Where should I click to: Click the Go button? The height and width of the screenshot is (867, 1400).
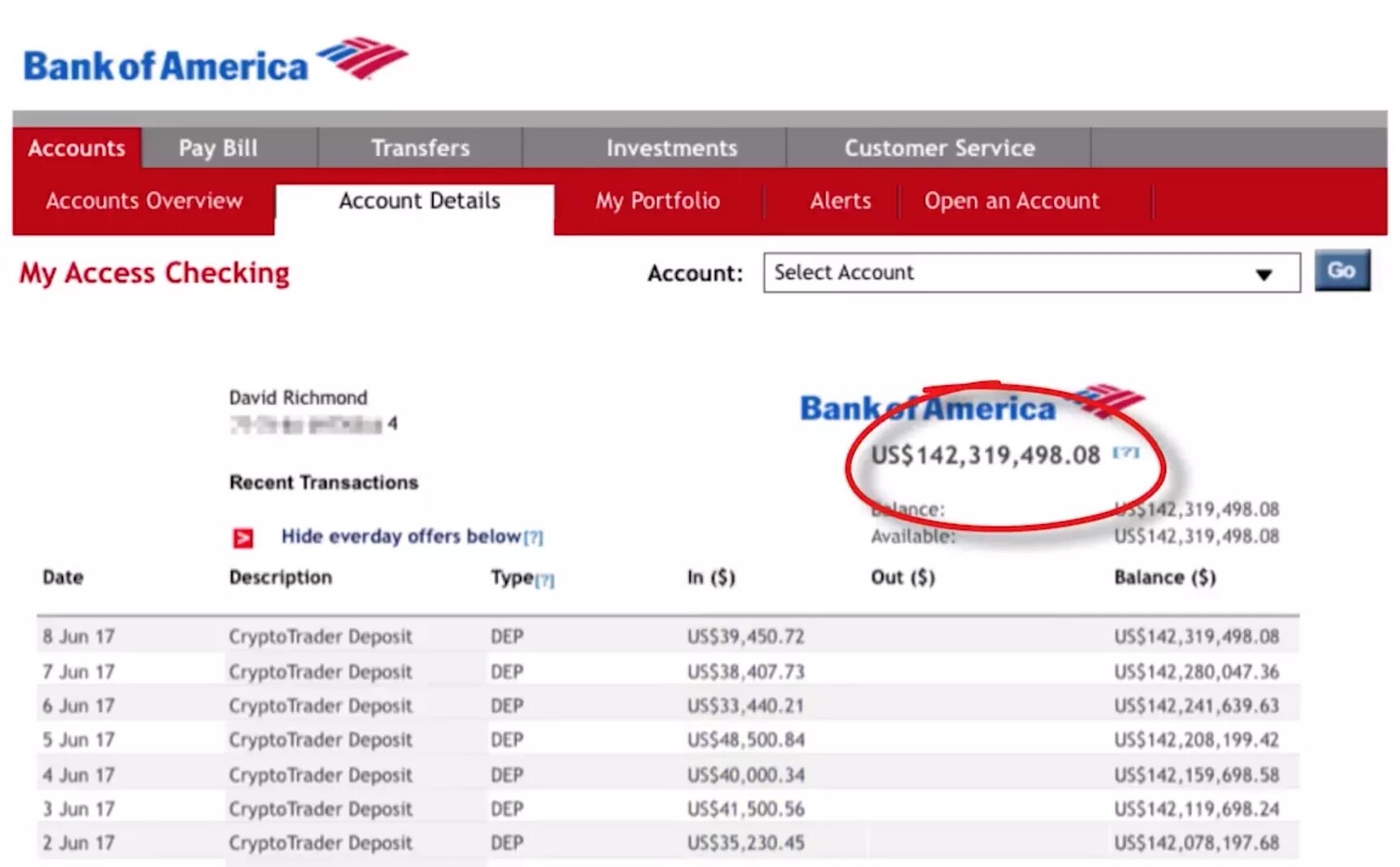pos(1341,271)
